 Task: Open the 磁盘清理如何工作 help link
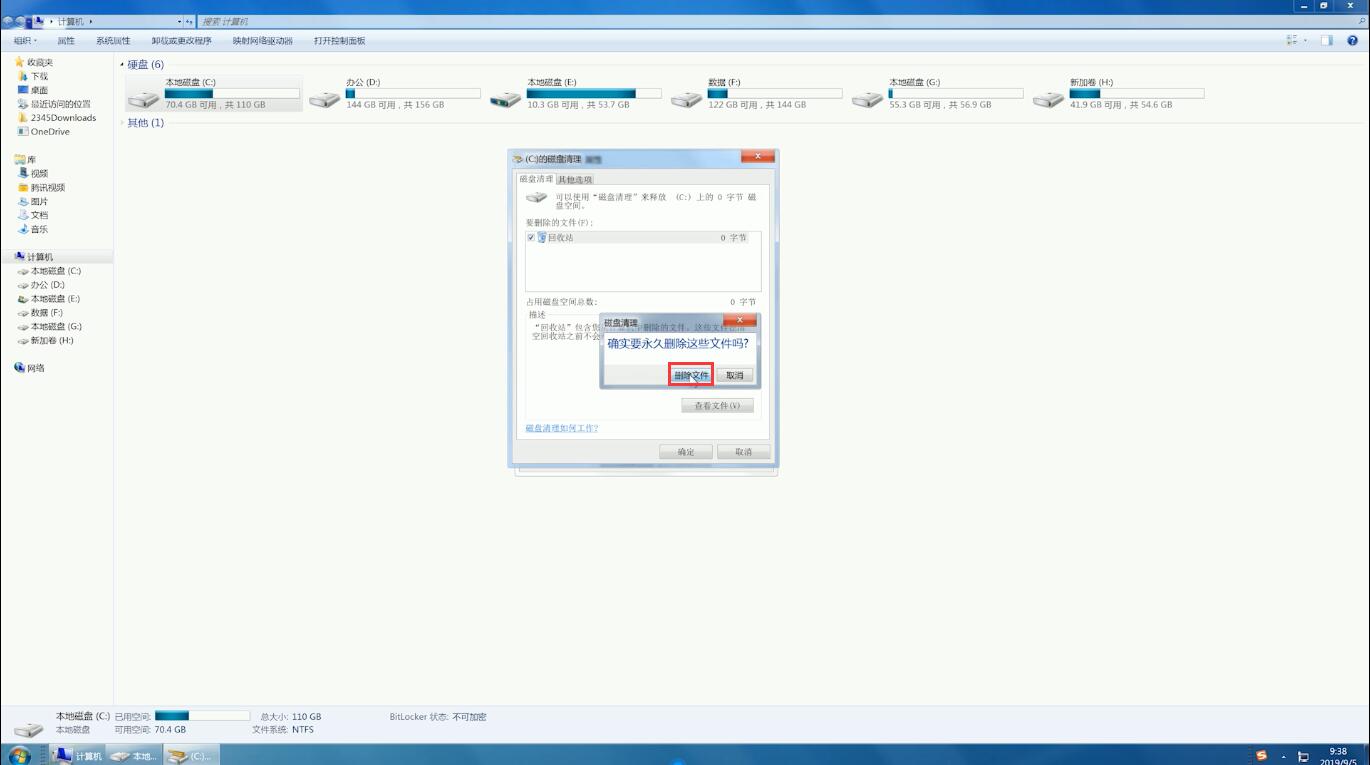pos(562,428)
